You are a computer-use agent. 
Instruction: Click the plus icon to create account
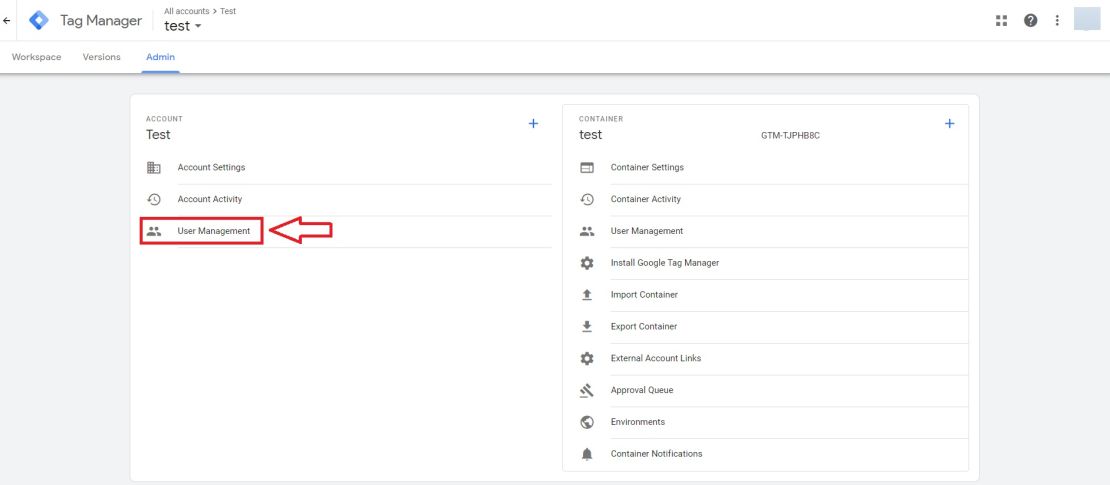[534, 124]
